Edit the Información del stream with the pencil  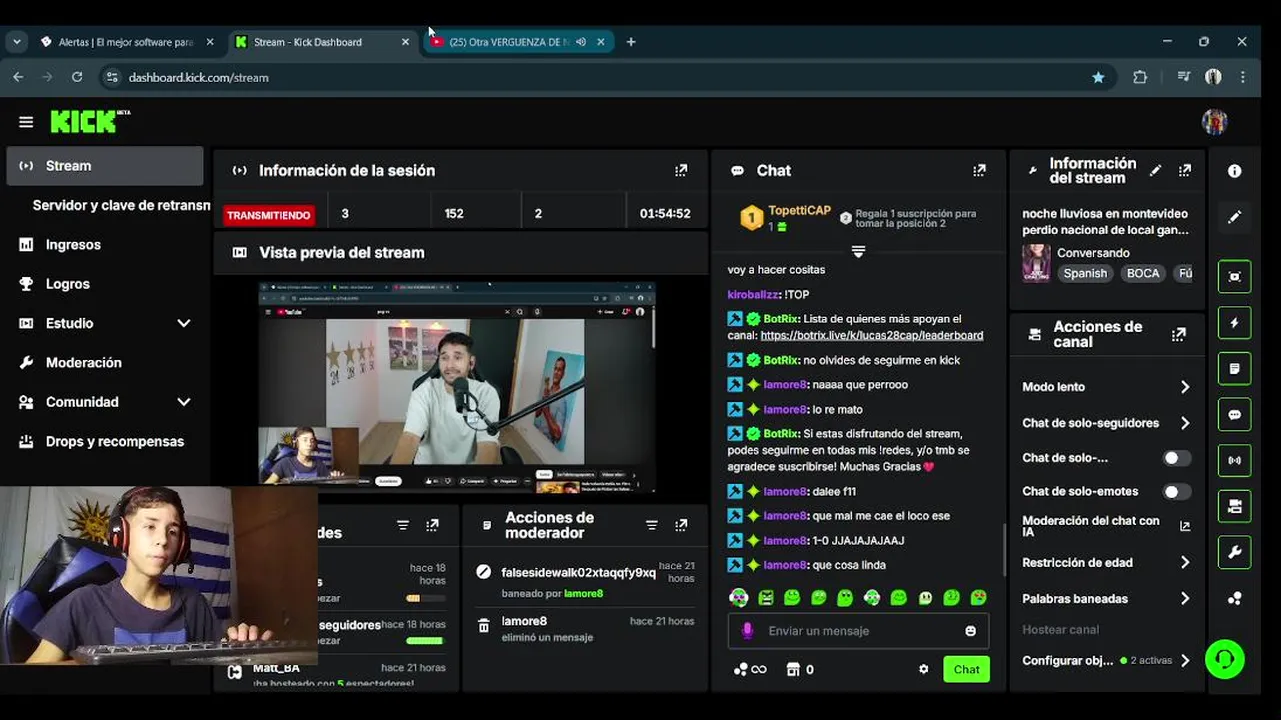point(1155,171)
